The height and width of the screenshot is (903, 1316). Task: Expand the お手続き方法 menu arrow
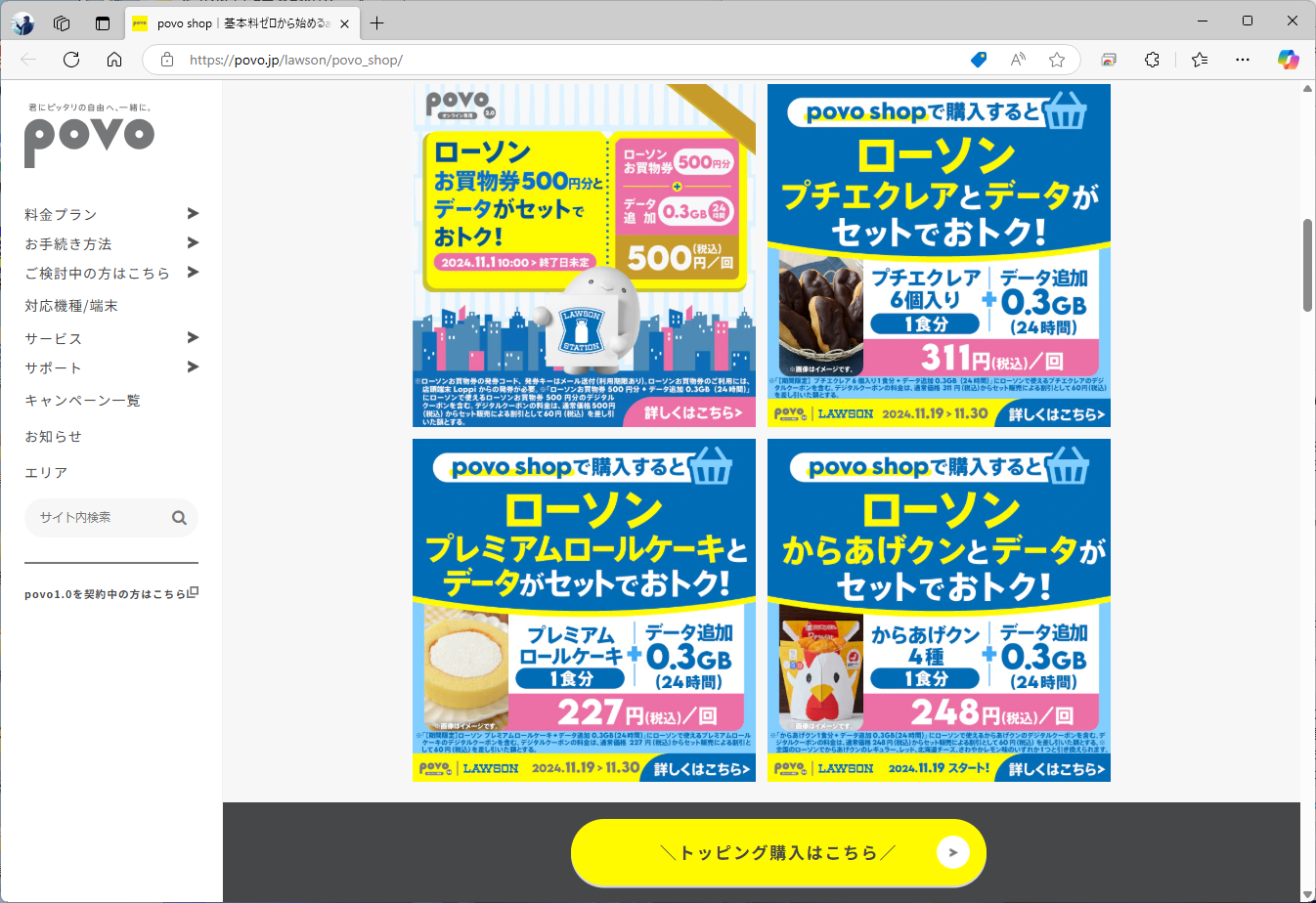pos(193,242)
